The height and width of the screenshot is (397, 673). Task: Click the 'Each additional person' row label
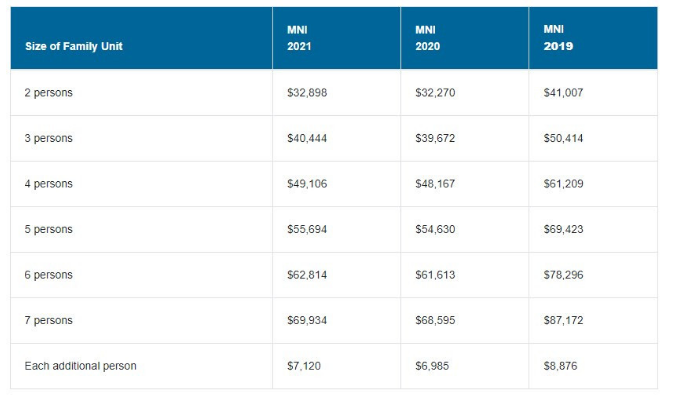tap(81, 366)
